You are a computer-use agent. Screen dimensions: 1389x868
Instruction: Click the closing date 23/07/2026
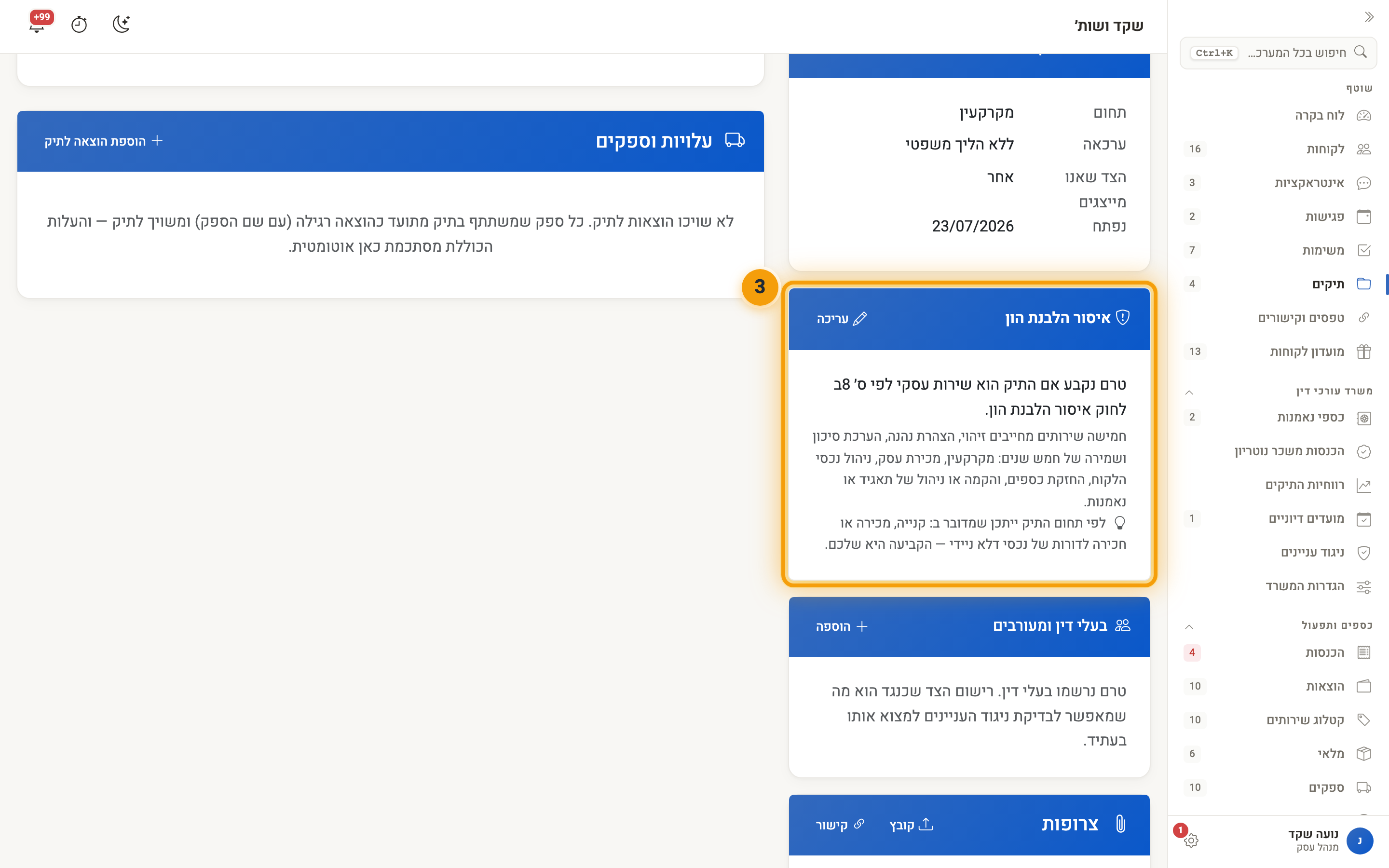point(972,226)
